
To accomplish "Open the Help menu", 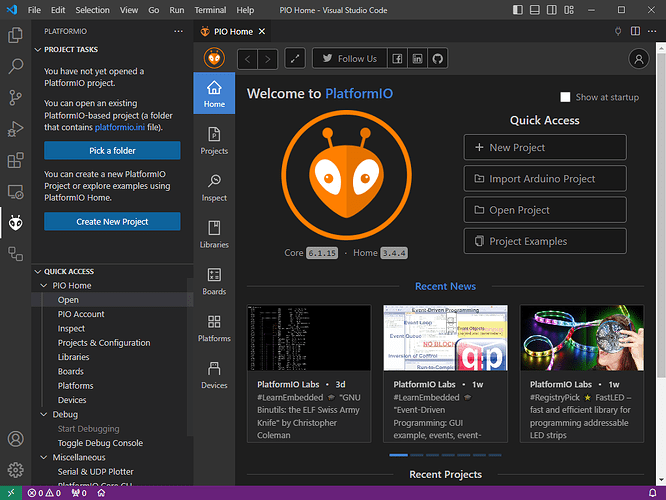I will click(245, 10).
